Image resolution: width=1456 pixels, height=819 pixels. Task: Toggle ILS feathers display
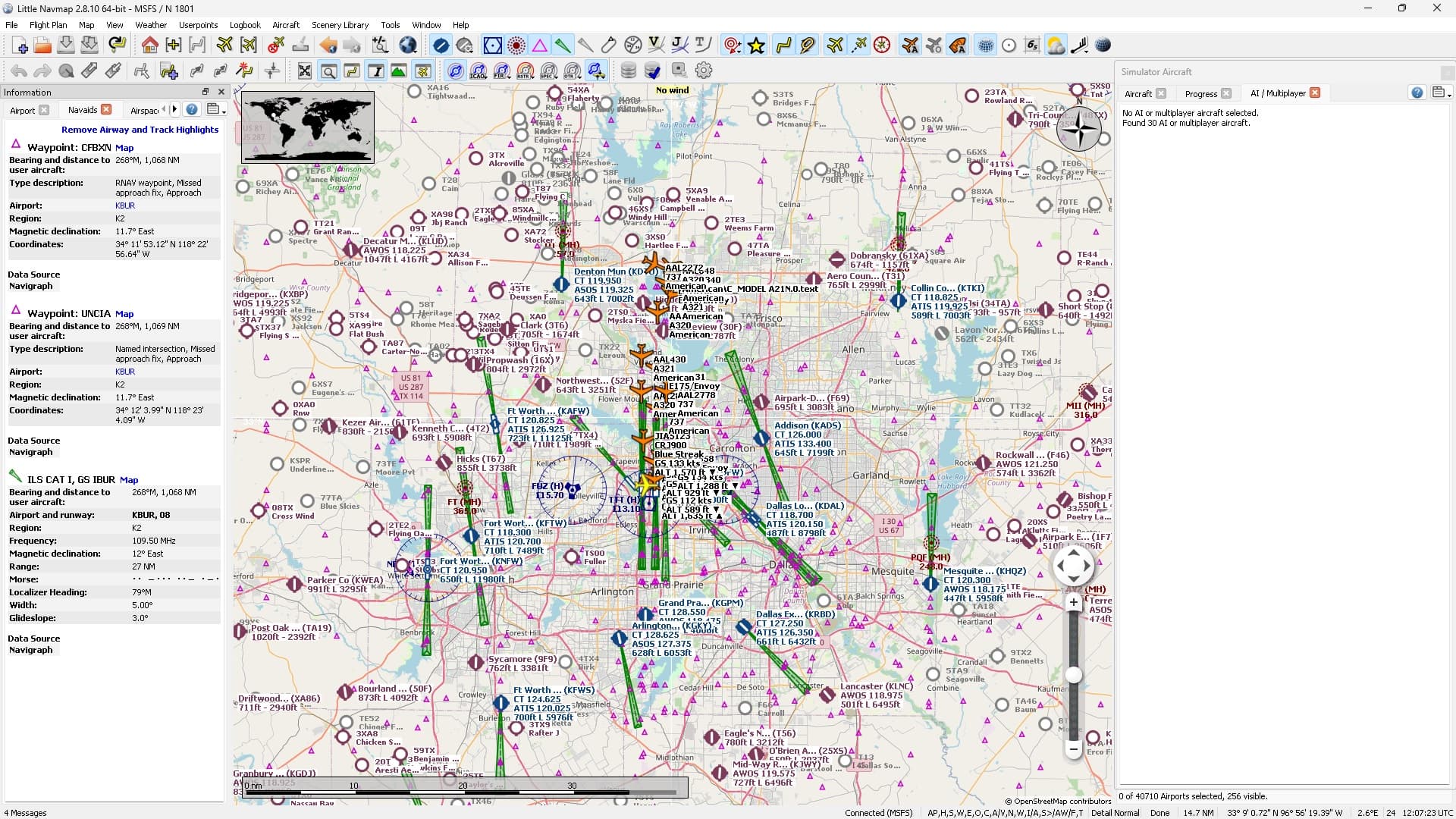click(563, 45)
